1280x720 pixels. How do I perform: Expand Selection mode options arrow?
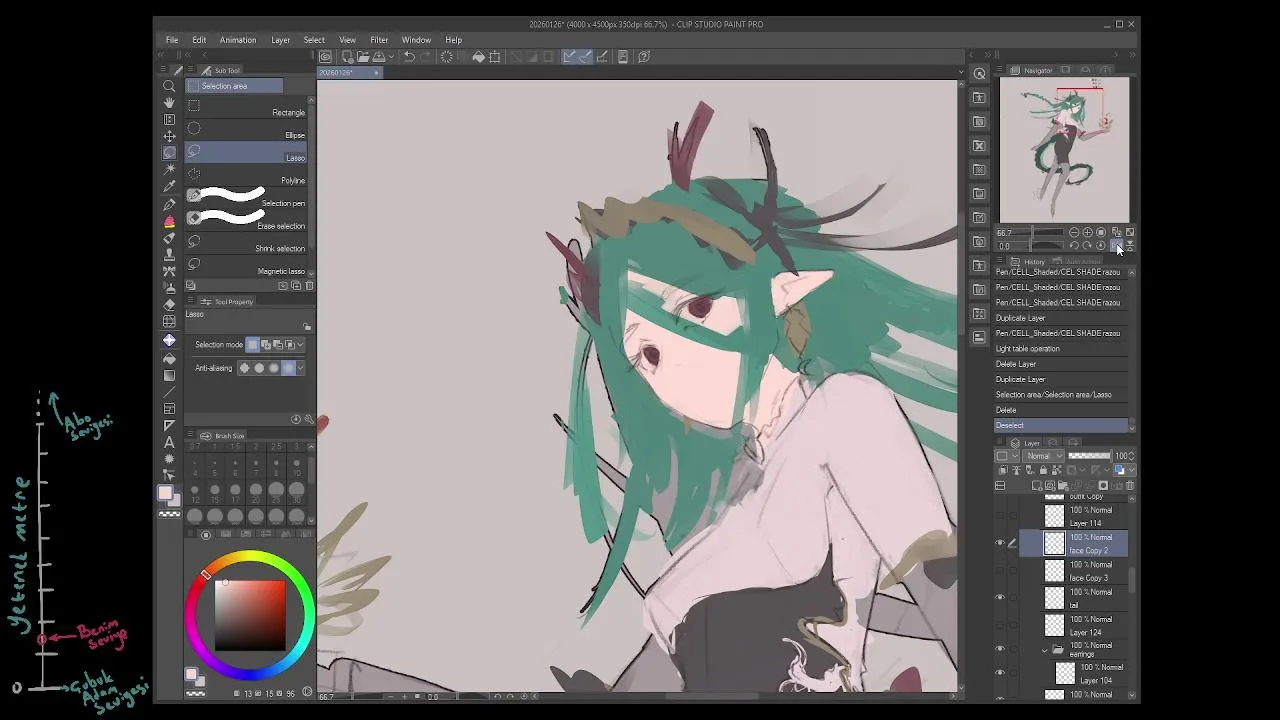(300, 345)
